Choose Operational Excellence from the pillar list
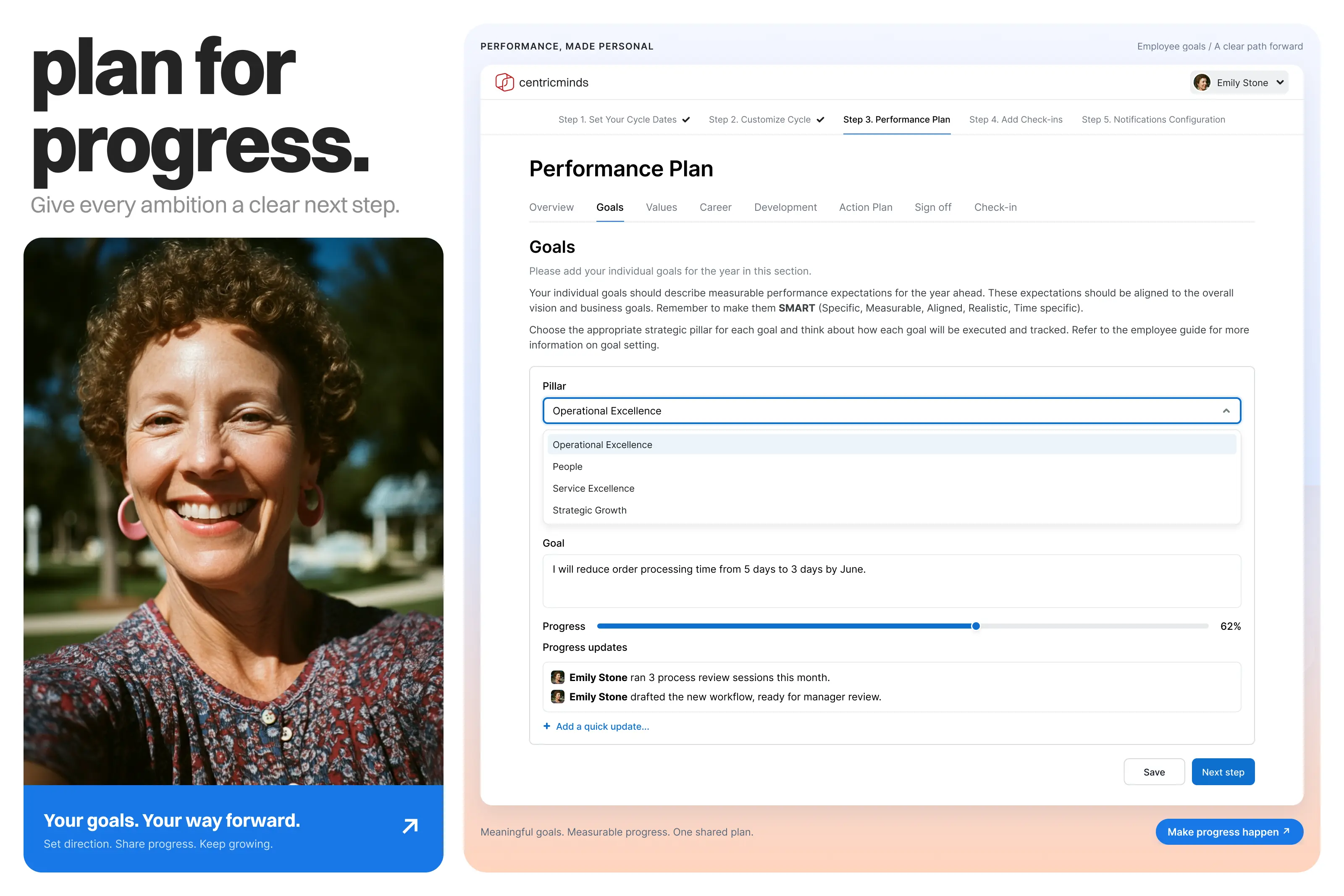The width and height of the screenshot is (1344, 896). (x=891, y=445)
